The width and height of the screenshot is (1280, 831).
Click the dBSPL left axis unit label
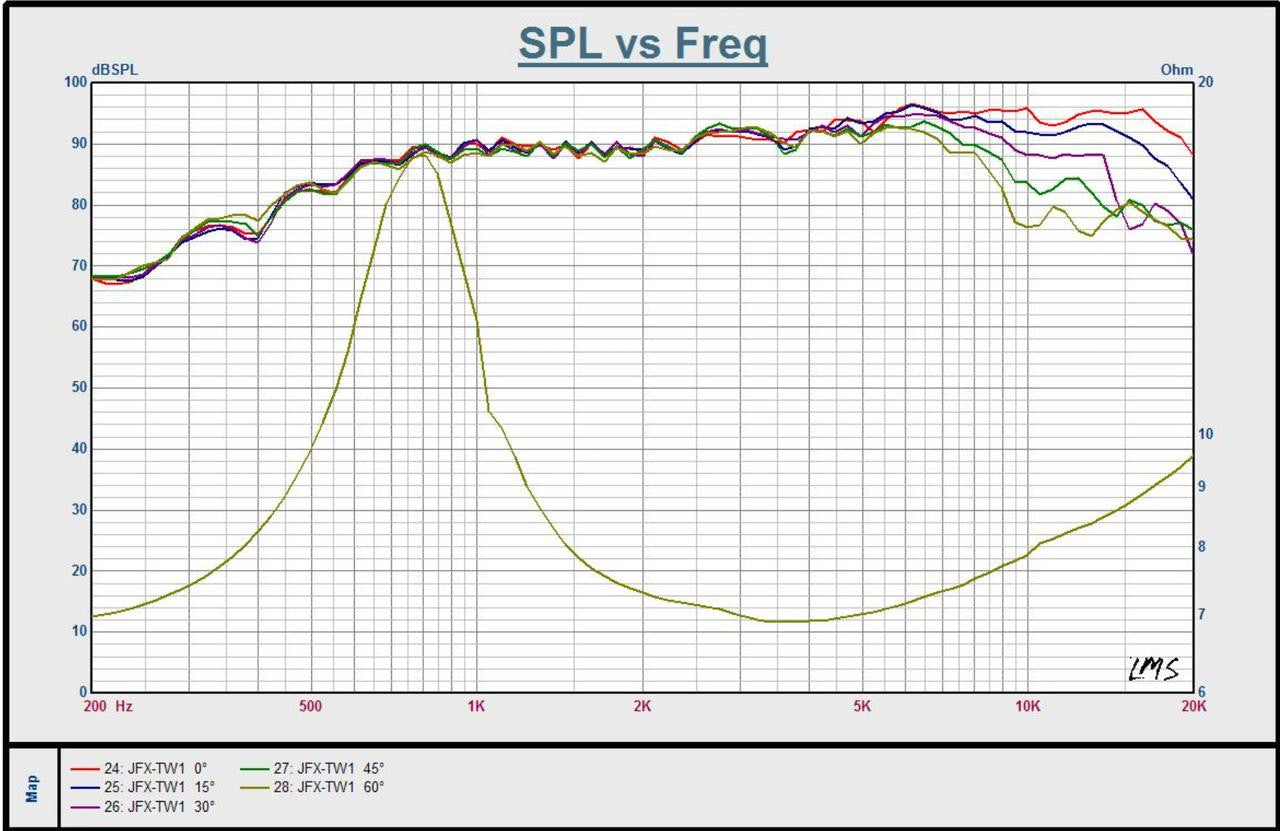click(x=115, y=70)
